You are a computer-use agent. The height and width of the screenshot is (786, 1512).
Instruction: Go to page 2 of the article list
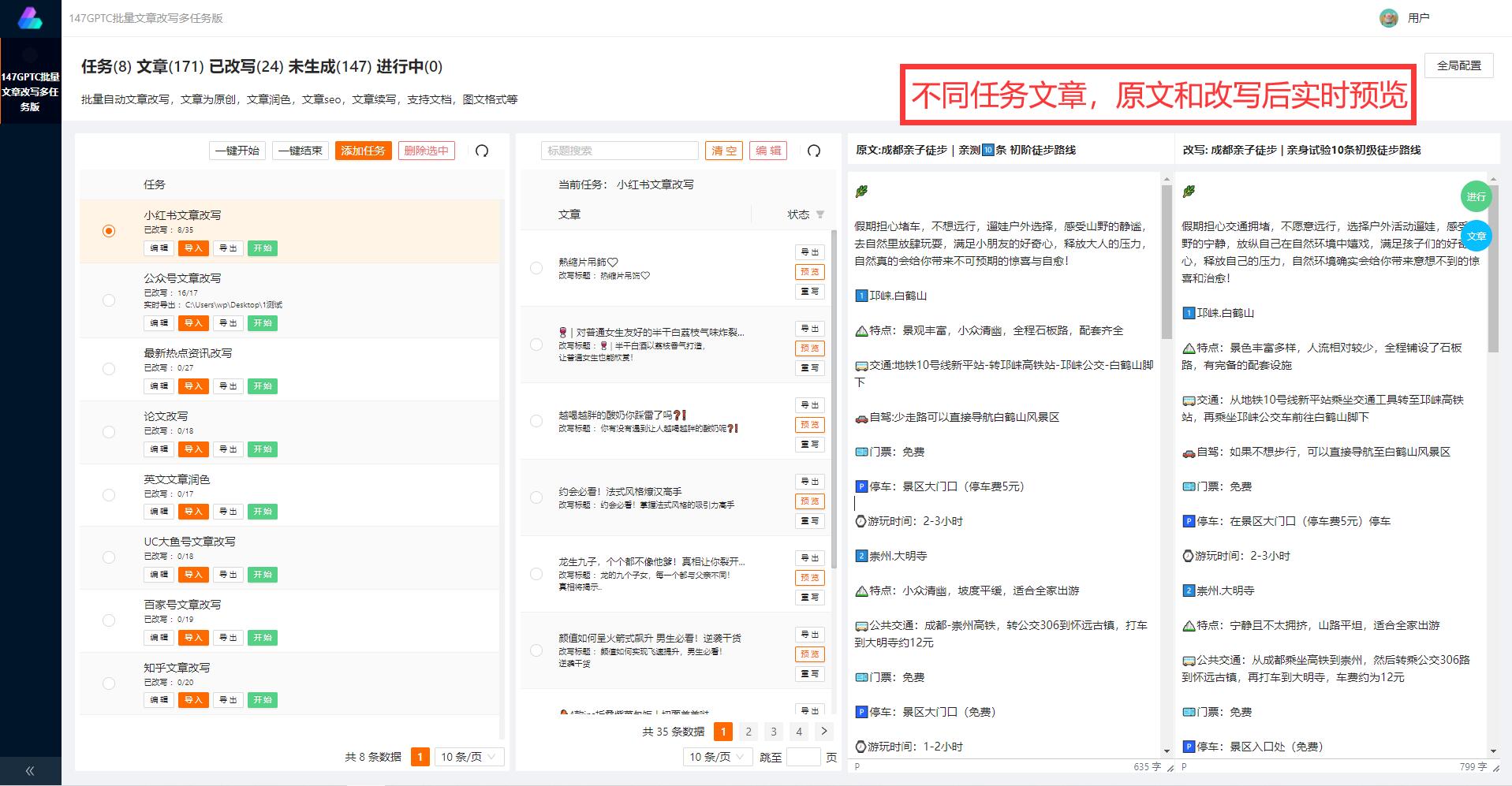tap(749, 732)
